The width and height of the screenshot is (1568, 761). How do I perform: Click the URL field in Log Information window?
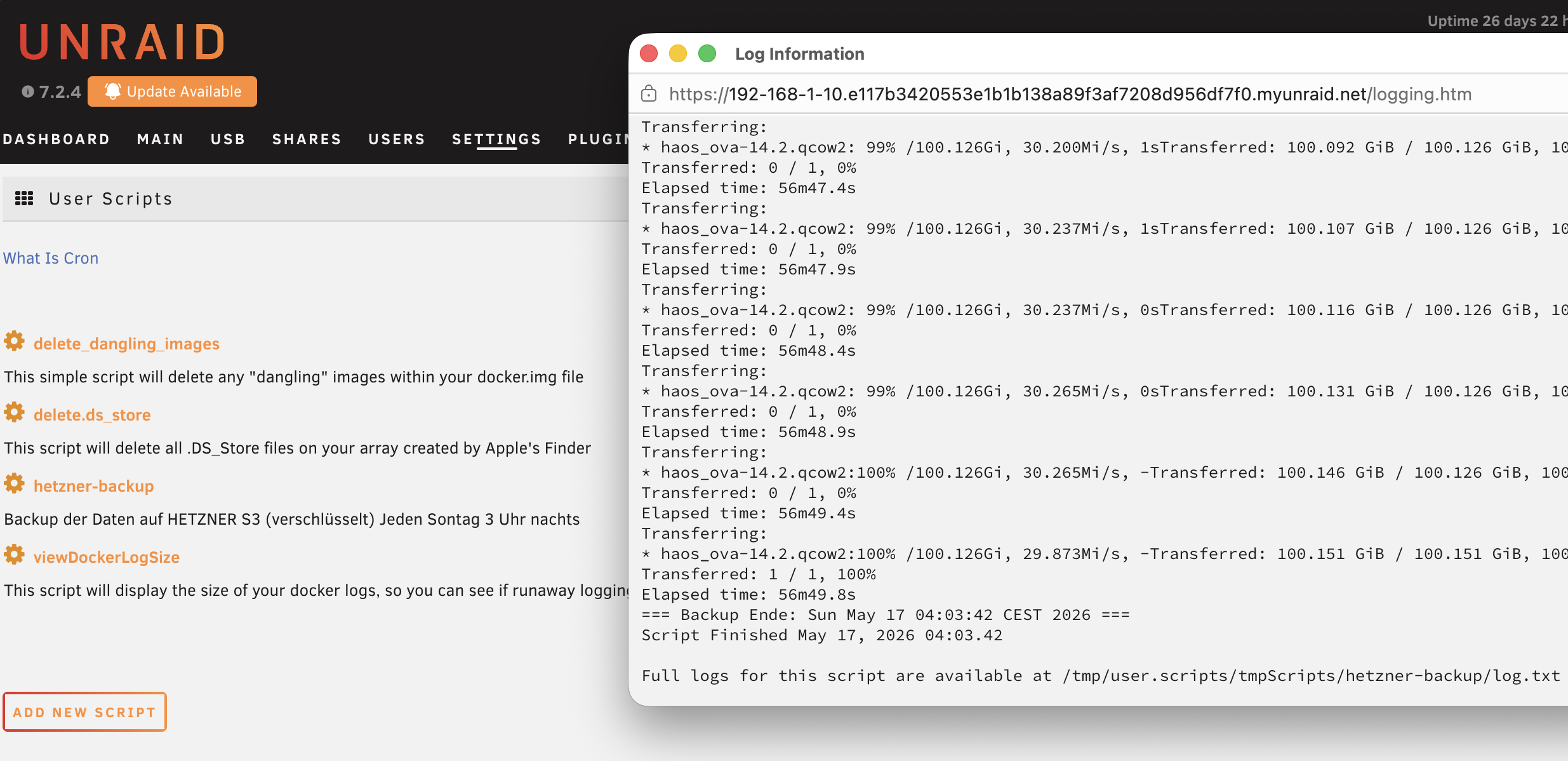pos(1070,94)
